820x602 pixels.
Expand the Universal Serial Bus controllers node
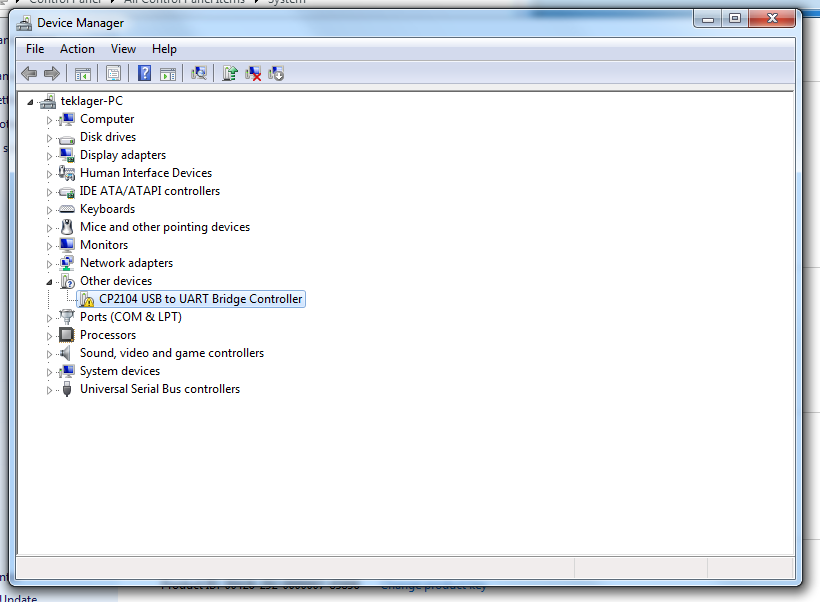(50, 389)
